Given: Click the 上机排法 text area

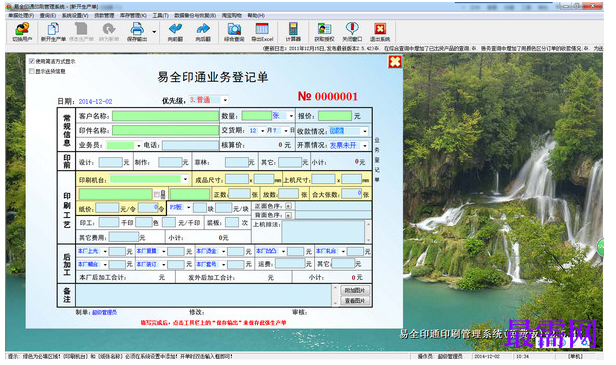Looking at the screenshot, I should [x=323, y=232].
